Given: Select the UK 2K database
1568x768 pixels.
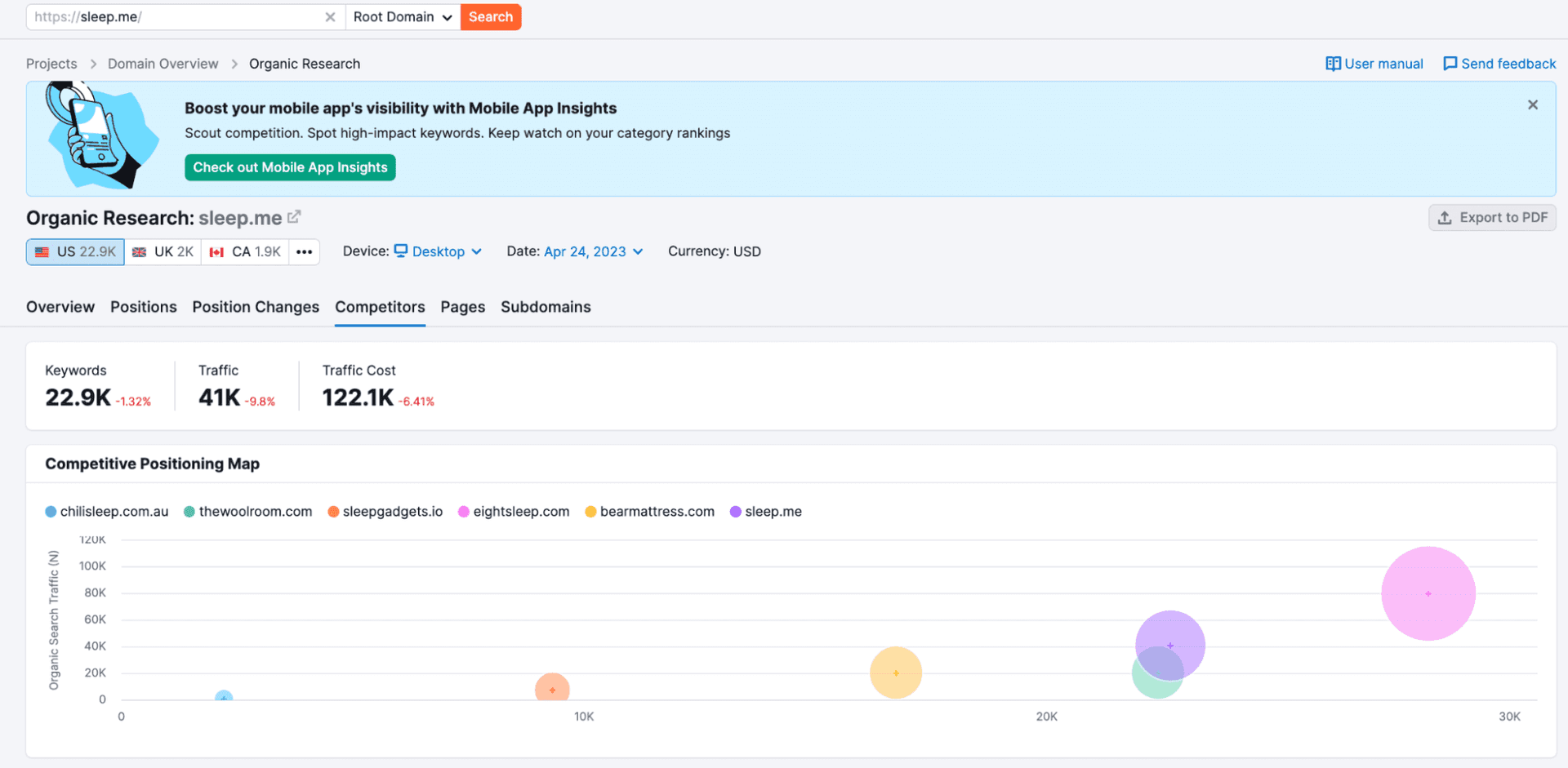Looking at the screenshot, I should pyautogui.click(x=163, y=251).
